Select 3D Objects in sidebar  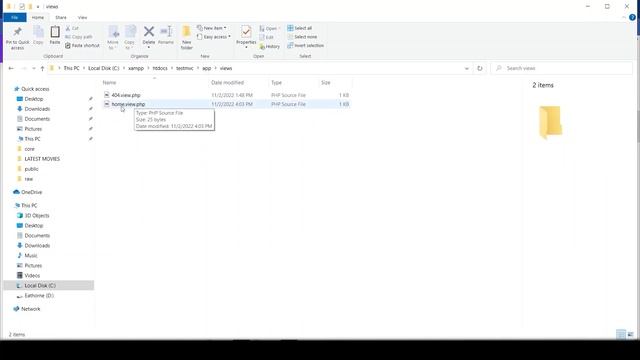37,216
